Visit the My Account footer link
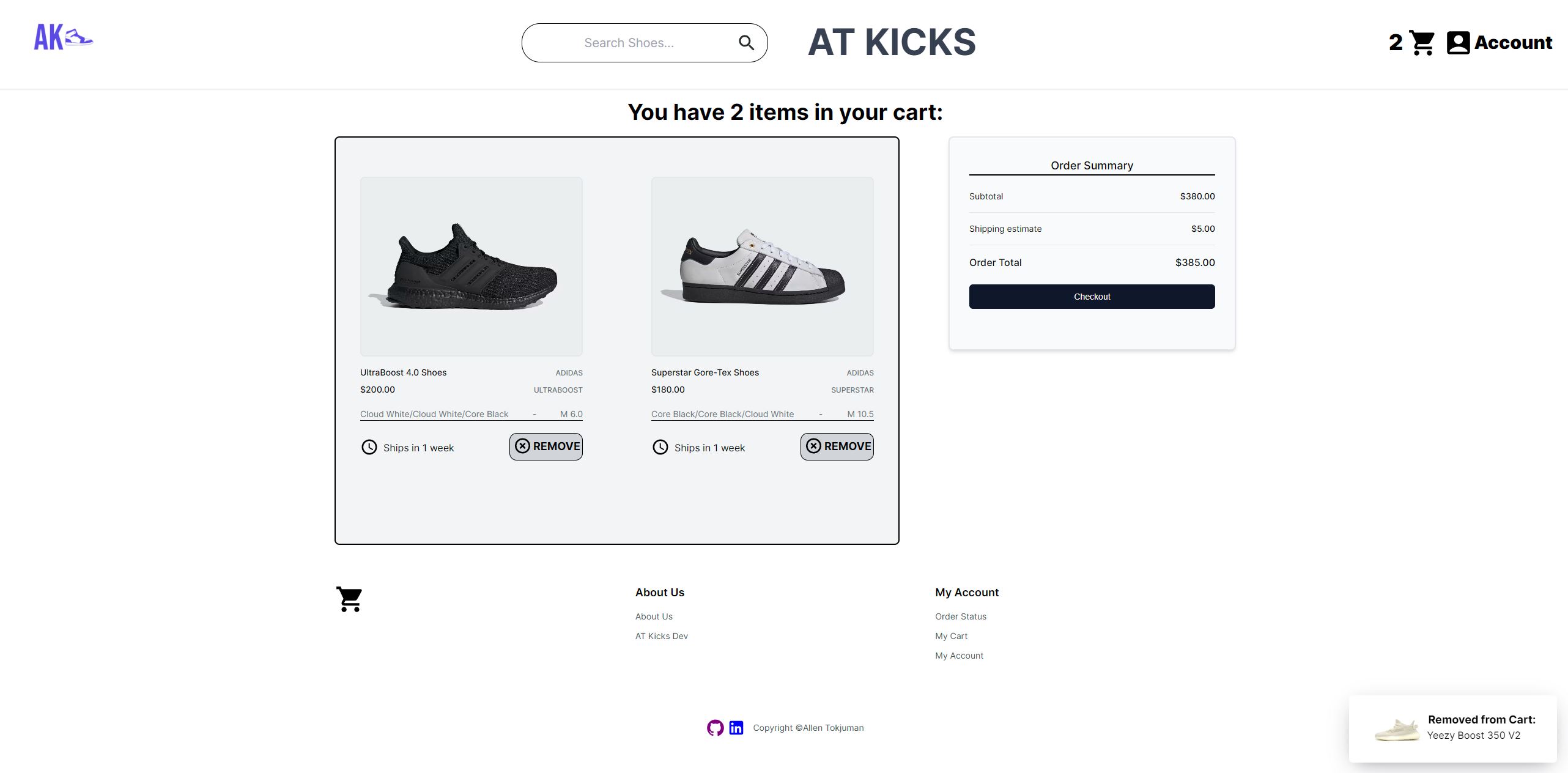 [959, 656]
